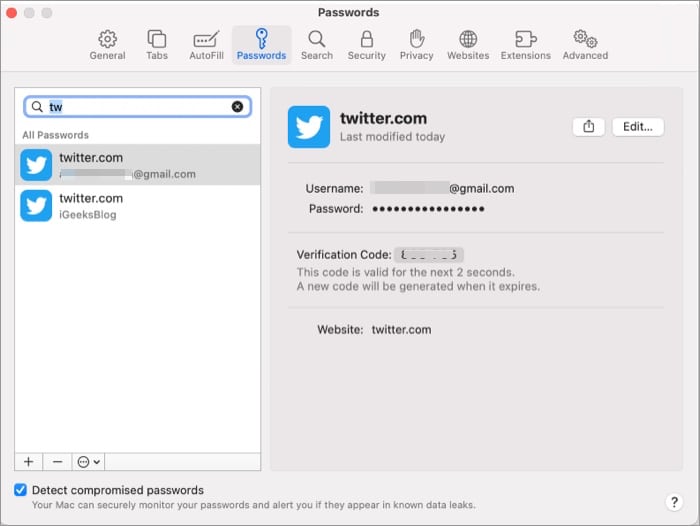Go to the Security preferences tab
Image resolution: width=700 pixels, height=526 pixels.
click(367, 45)
